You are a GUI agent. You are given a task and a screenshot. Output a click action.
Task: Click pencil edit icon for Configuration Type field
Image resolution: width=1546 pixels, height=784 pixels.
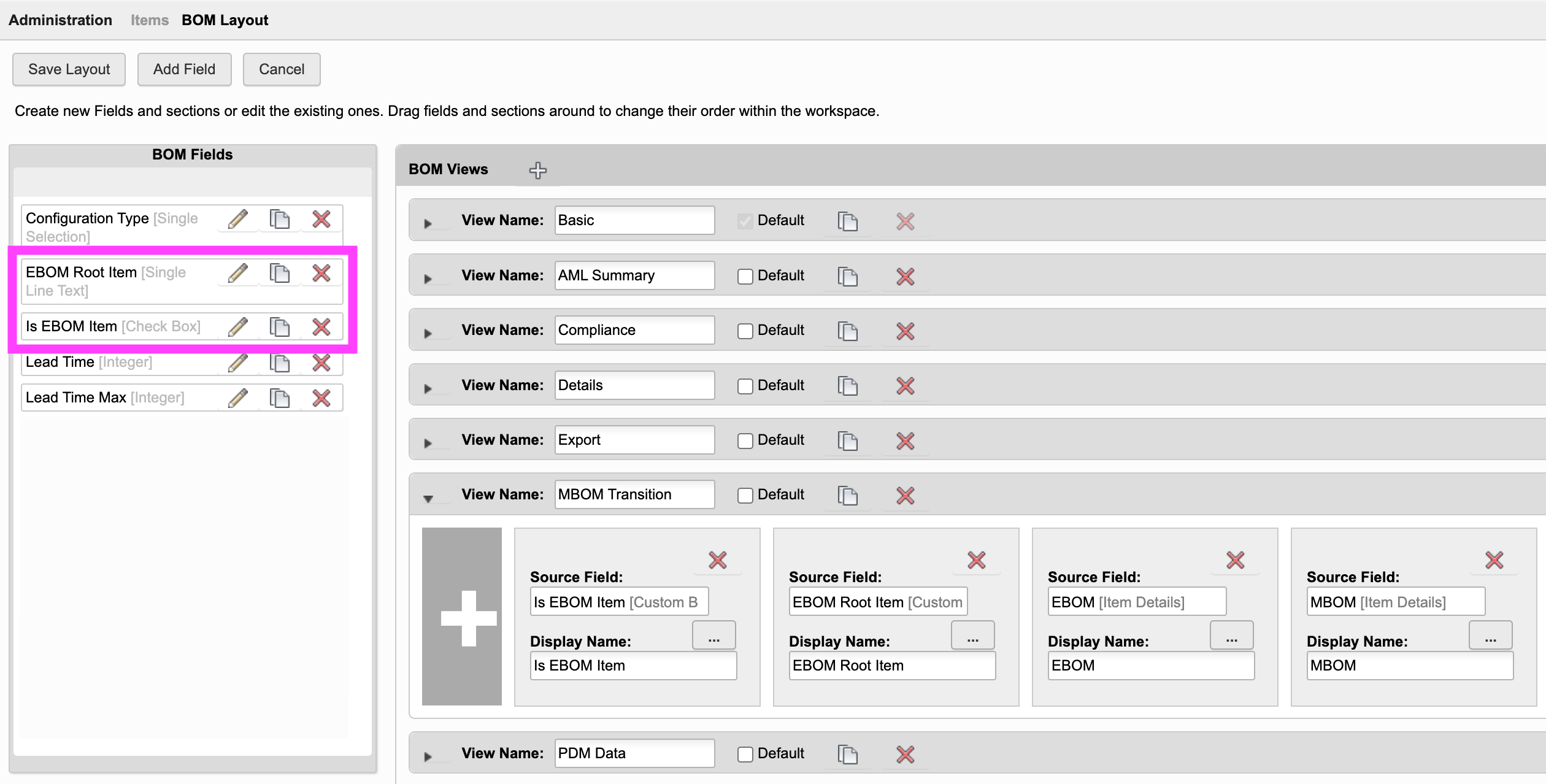pyautogui.click(x=238, y=219)
